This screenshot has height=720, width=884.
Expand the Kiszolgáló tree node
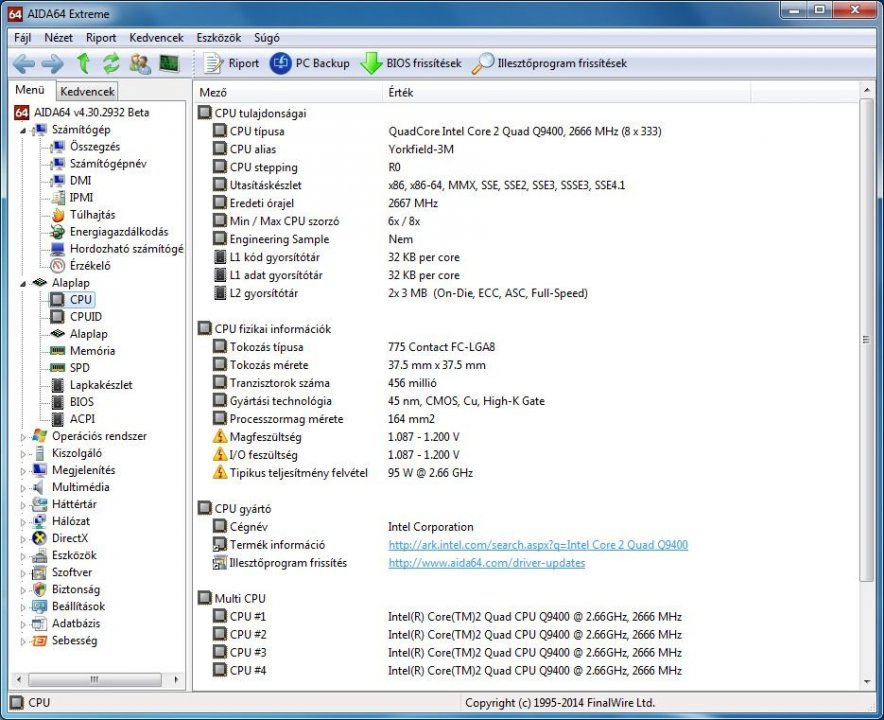[23, 454]
